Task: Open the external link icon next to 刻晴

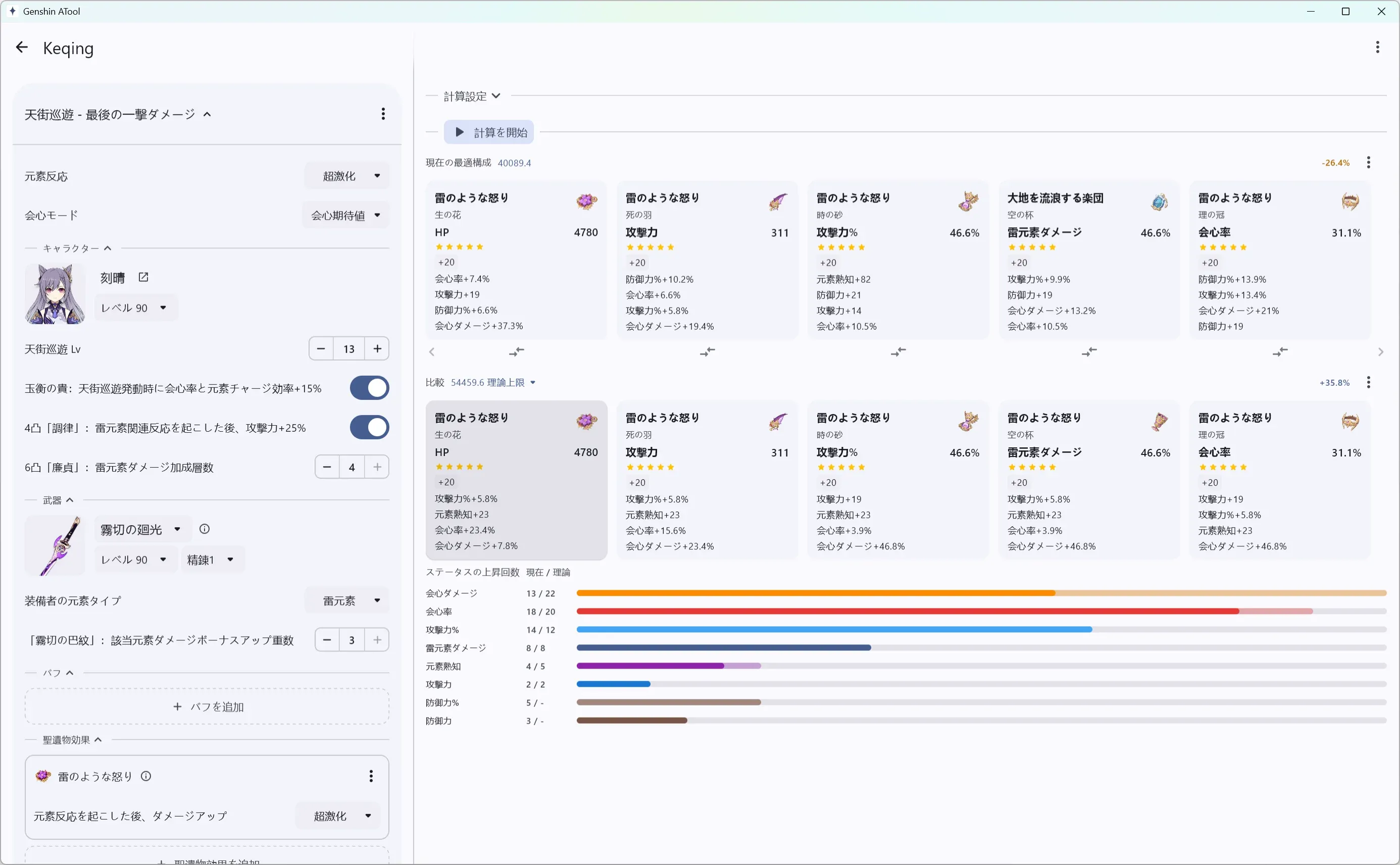Action: (x=143, y=277)
